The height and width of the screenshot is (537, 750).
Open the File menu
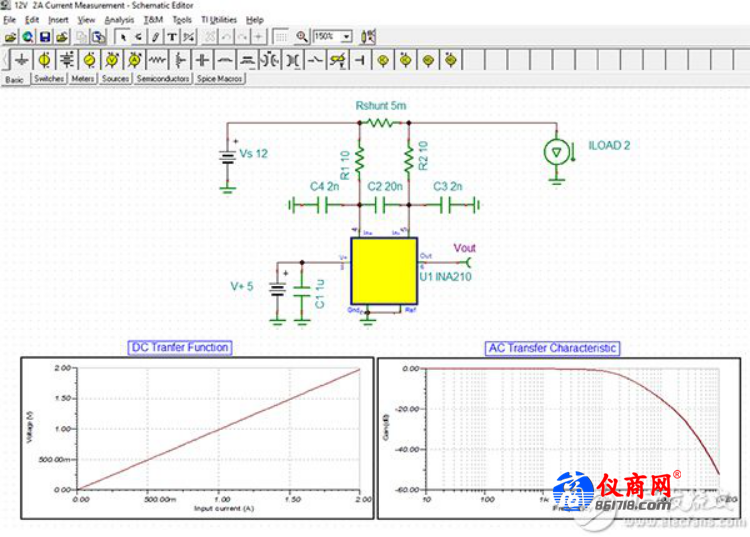click(x=10, y=20)
